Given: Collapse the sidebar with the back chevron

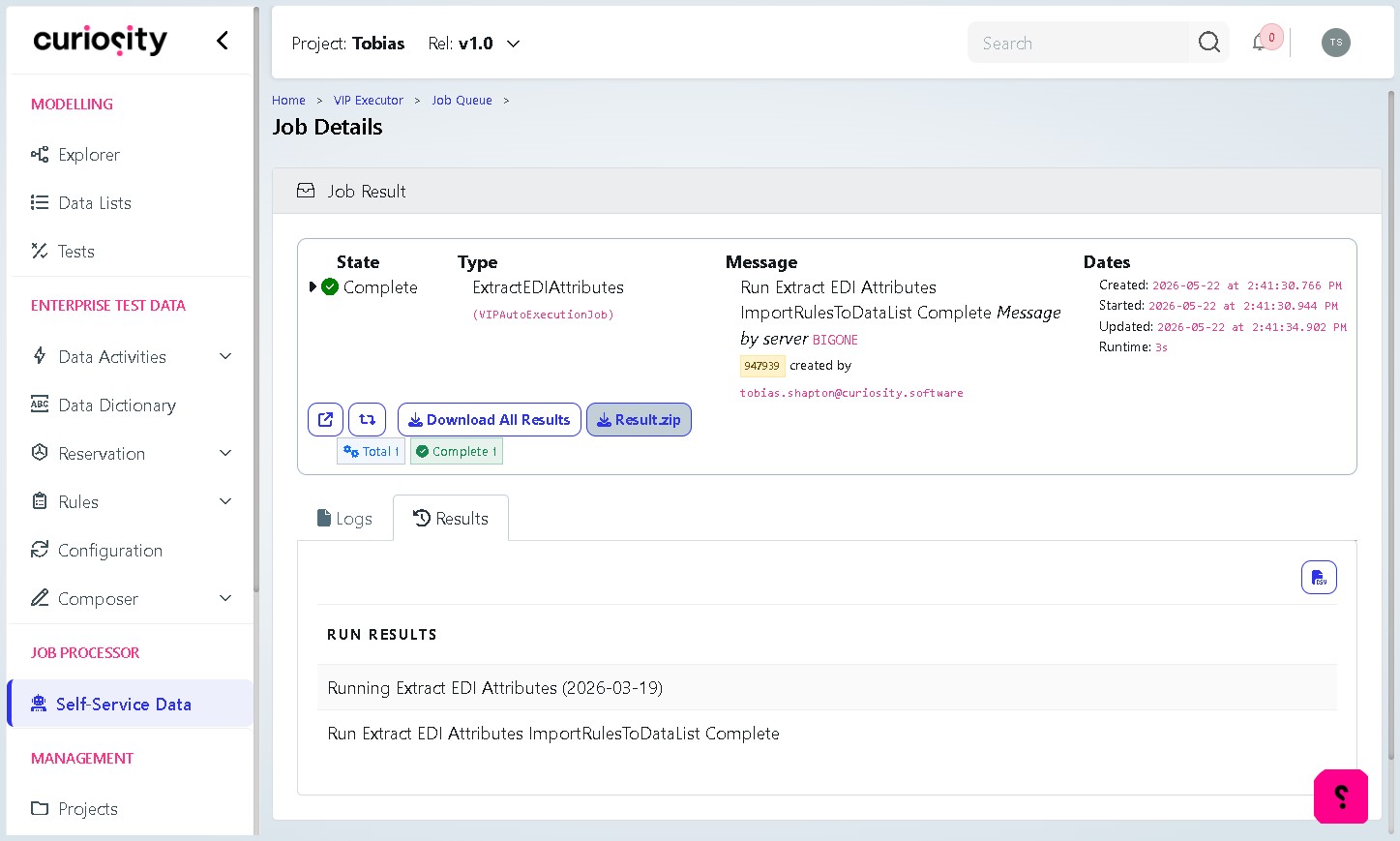Looking at the screenshot, I should pos(223,40).
